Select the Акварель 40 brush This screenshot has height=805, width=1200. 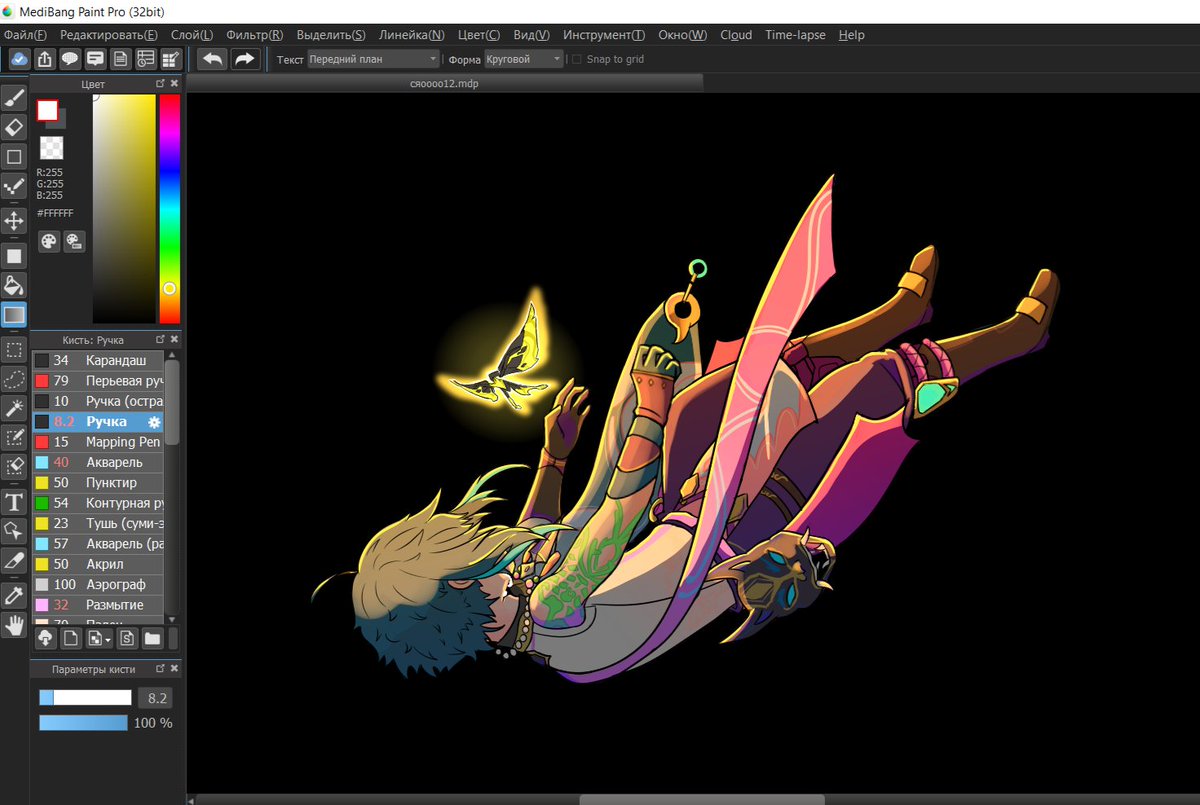pyautogui.click(x=98, y=462)
